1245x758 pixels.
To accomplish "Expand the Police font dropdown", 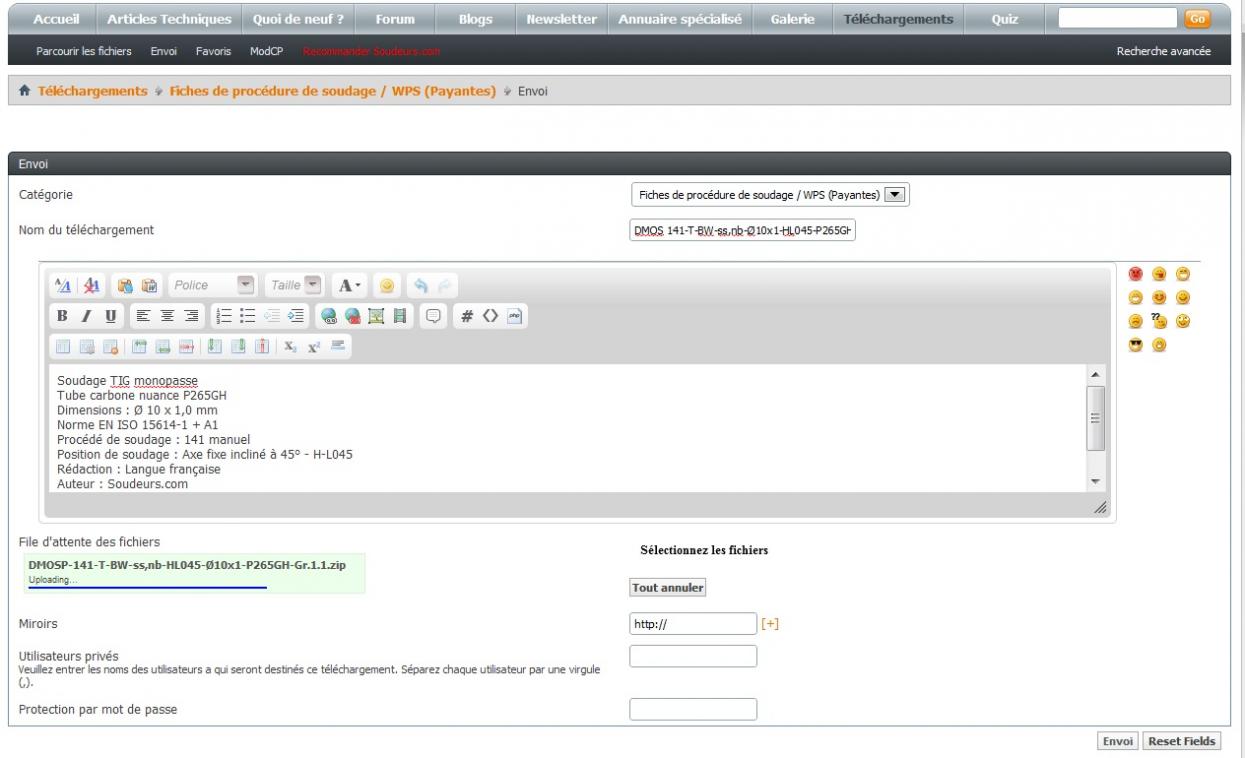I will pyautogui.click(x=246, y=285).
